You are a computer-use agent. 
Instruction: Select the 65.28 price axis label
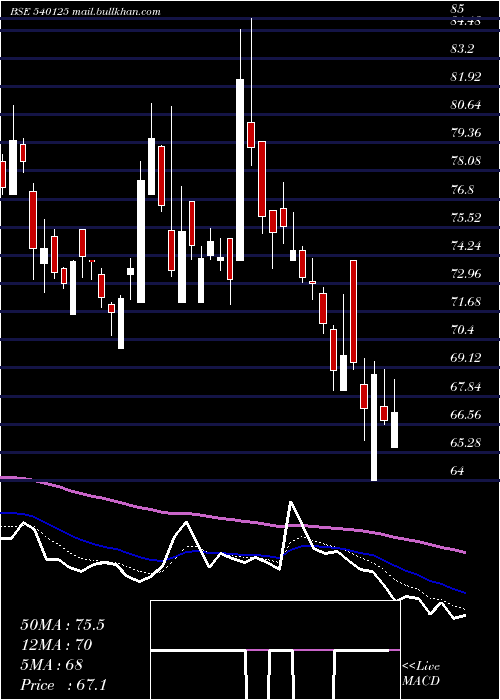pos(467,443)
